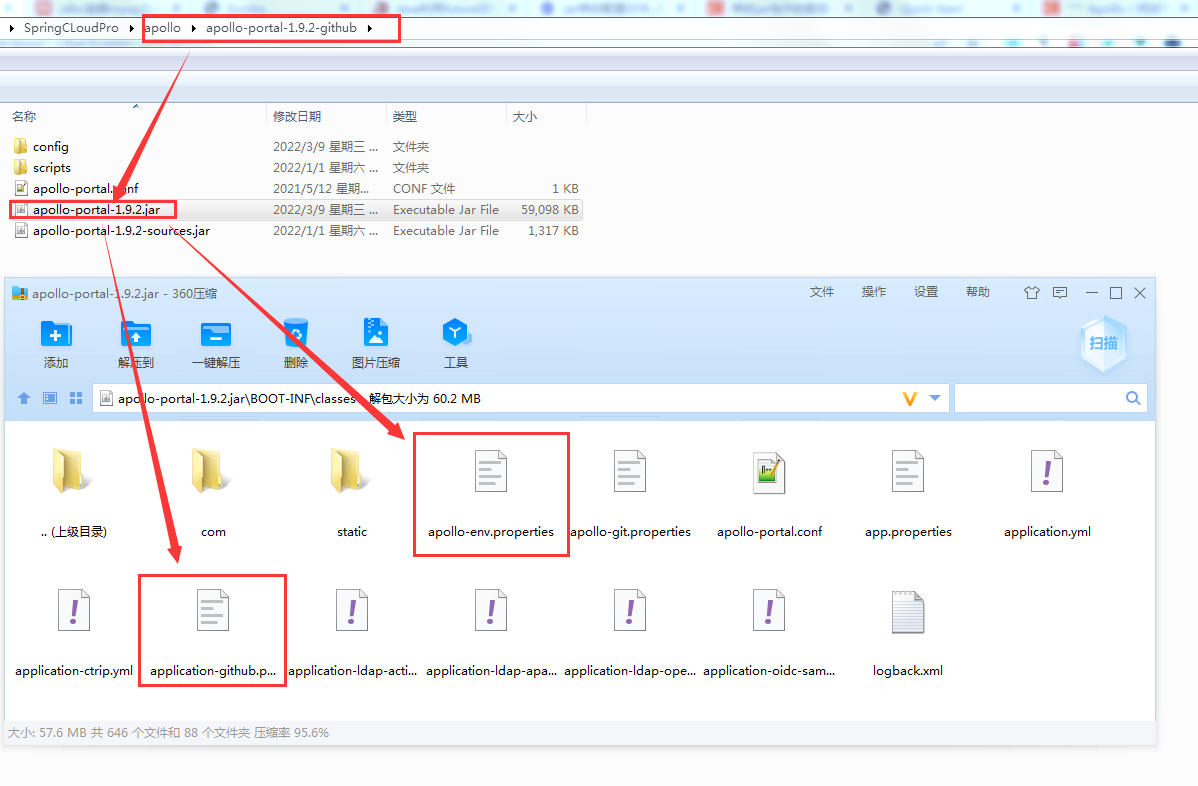
Task: Select application-ctrip.yml file
Action: coord(74,632)
